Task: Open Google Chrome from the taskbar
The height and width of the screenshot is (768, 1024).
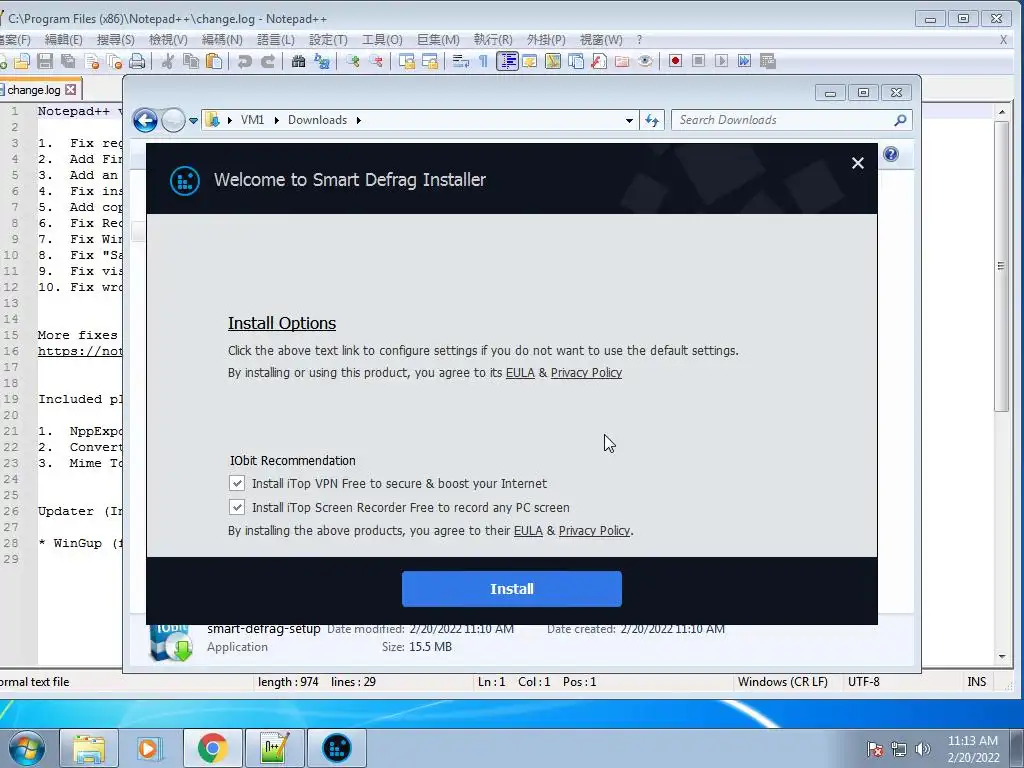Action: coord(212,748)
